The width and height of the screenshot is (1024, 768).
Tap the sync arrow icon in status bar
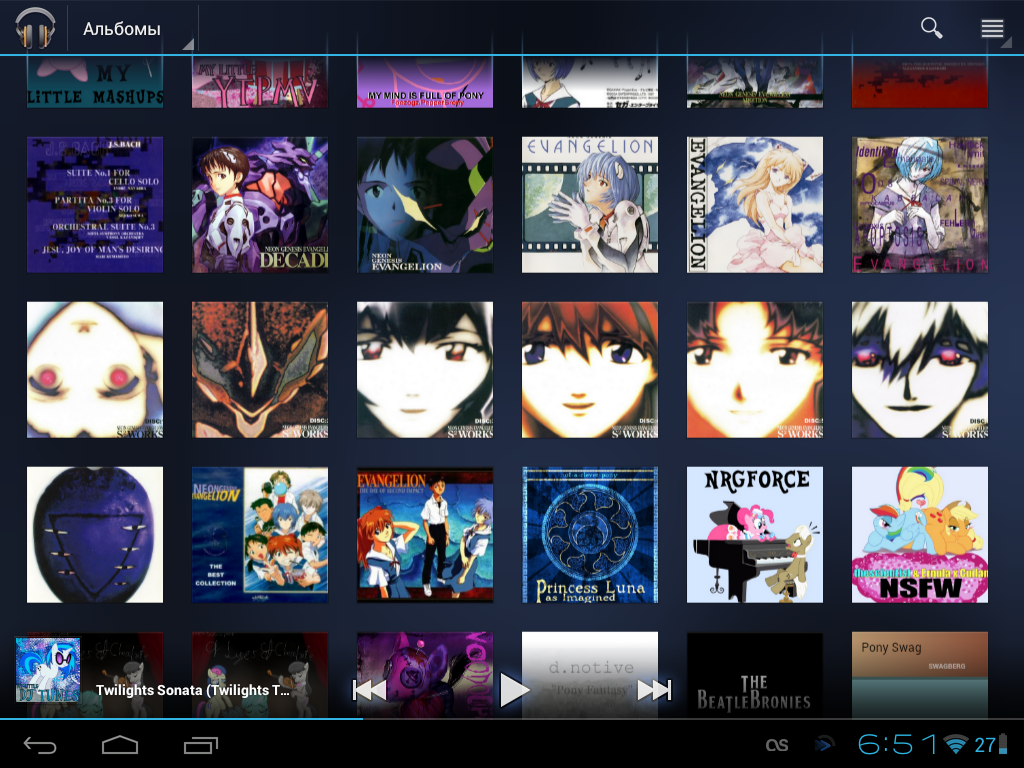(825, 744)
